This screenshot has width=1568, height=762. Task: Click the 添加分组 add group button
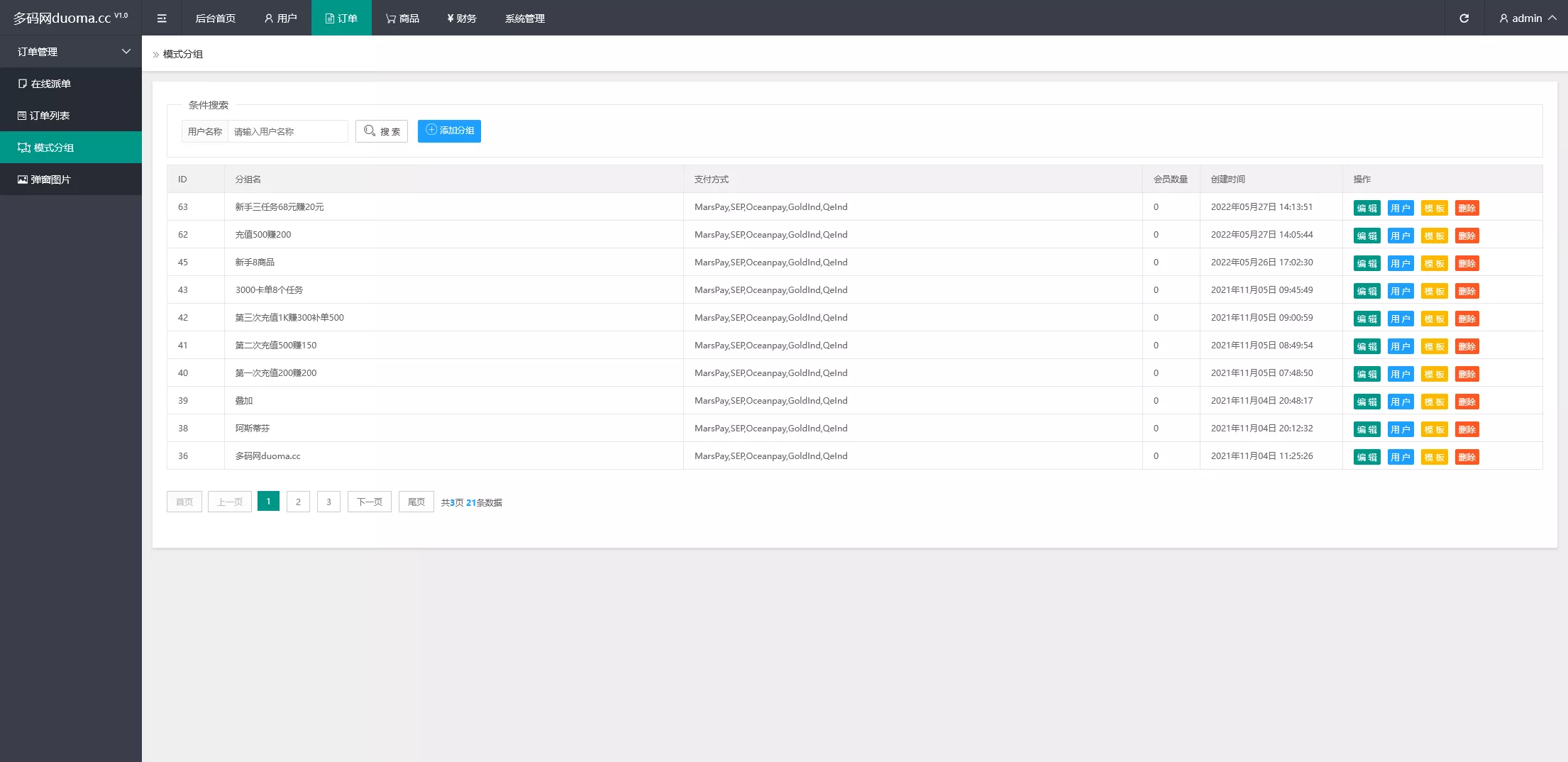[449, 131]
